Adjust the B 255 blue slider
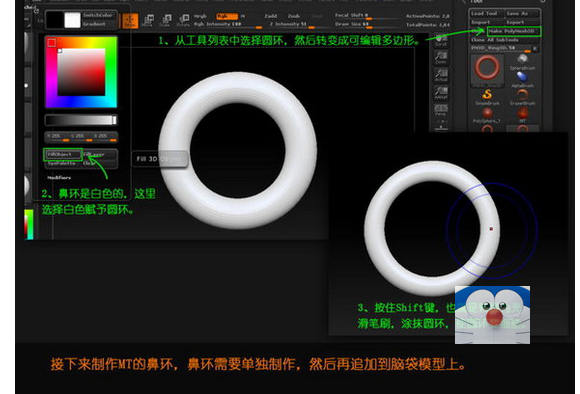The height and width of the screenshot is (394, 580). pos(105,137)
